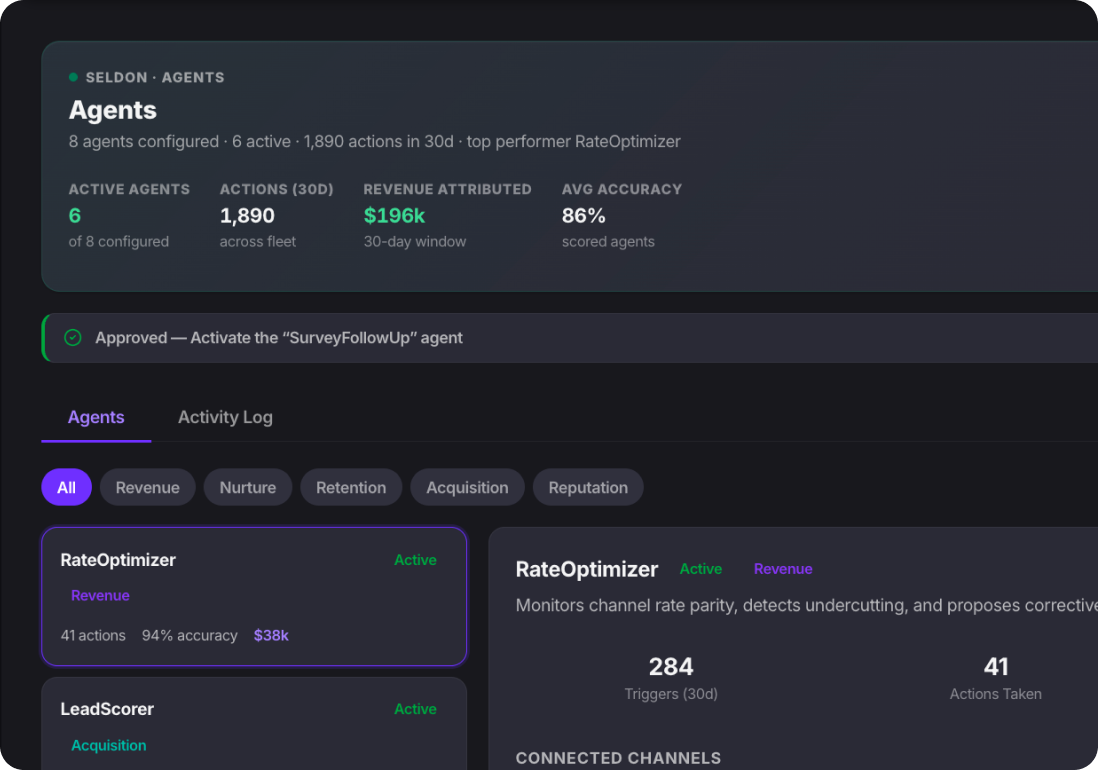Click the RateOptimizer title in detail panel
The height and width of the screenshot is (770, 1098).
coord(587,570)
